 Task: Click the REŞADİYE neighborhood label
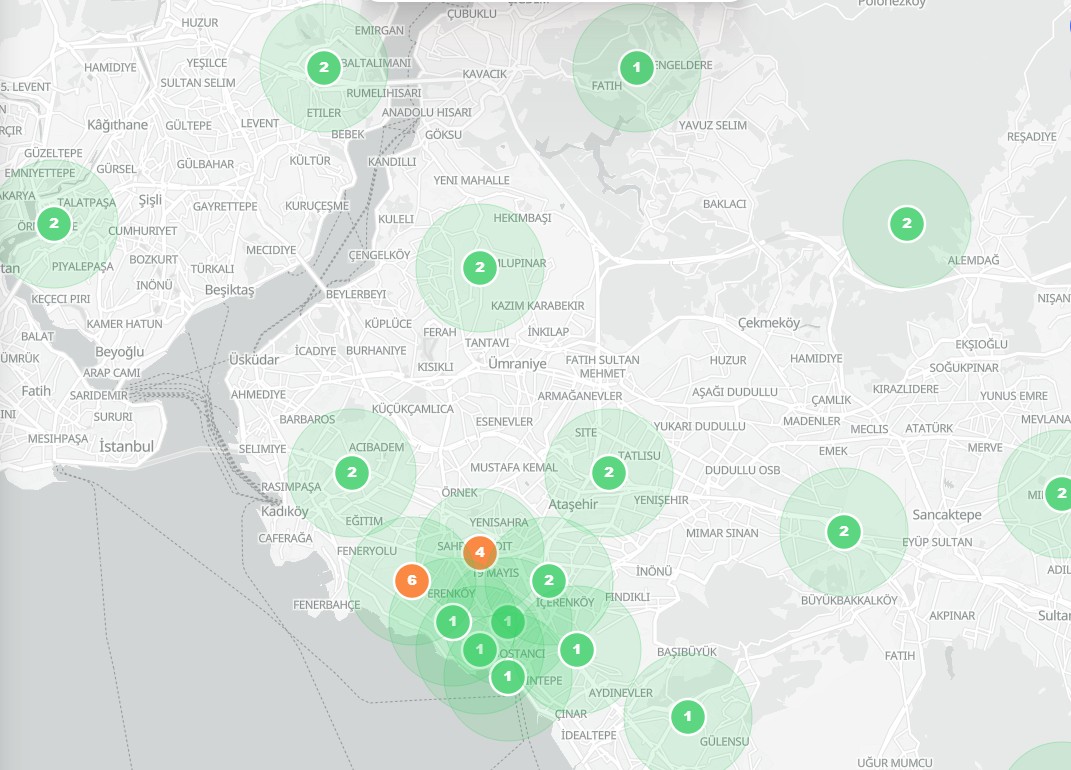(1031, 137)
